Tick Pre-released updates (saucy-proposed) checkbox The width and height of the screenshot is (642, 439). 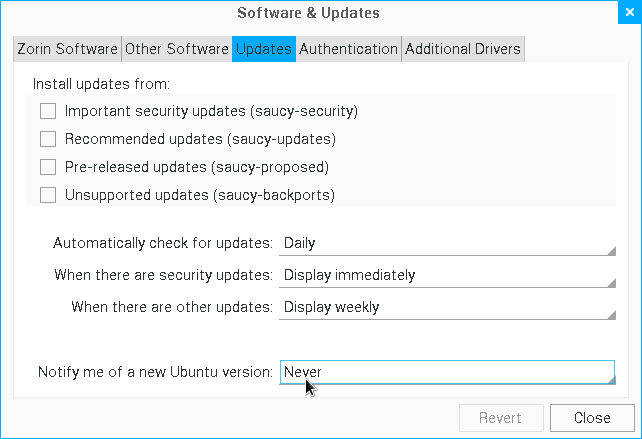[x=48, y=167]
